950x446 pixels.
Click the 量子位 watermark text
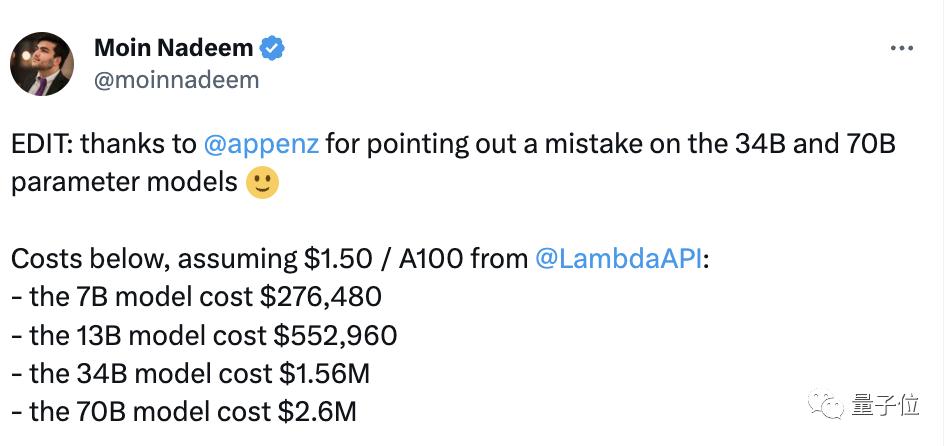pyautogui.click(x=885, y=405)
